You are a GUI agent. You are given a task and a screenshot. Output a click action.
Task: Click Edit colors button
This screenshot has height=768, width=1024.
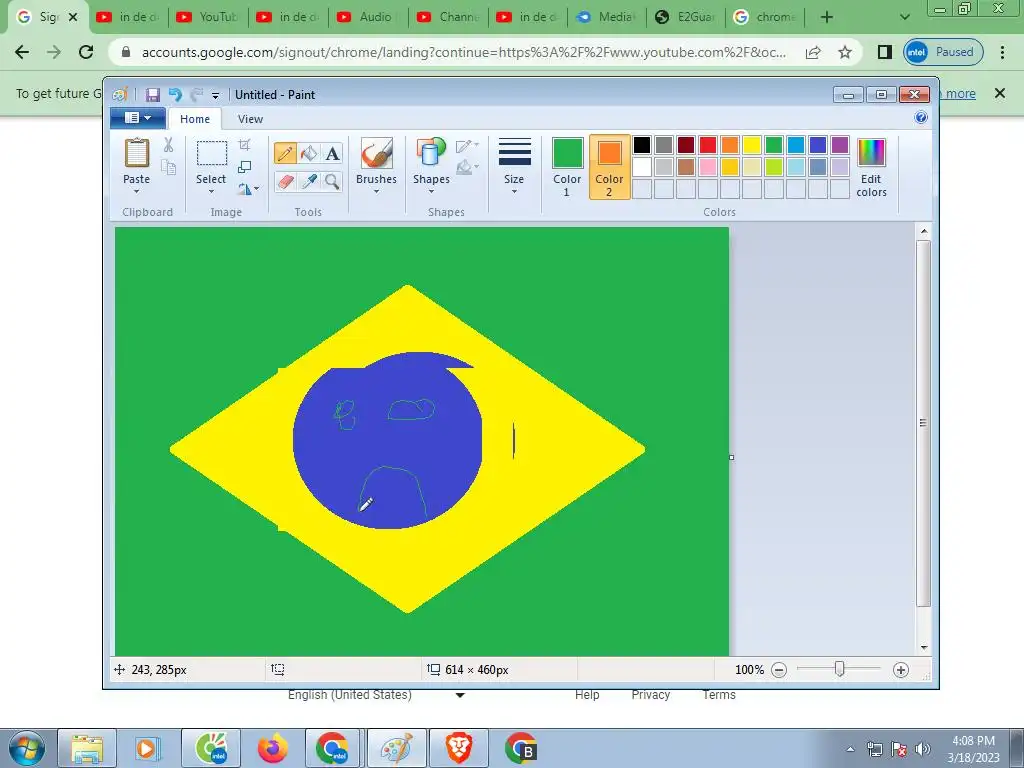[871, 168]
